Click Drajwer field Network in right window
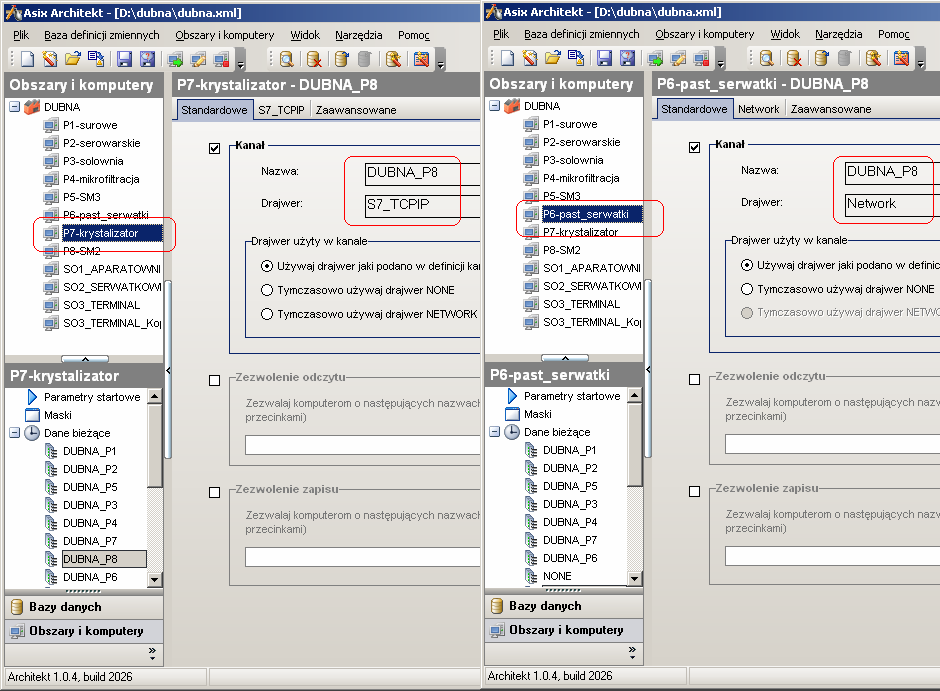This screenshot has width=940, height=691. coord(892,204)
